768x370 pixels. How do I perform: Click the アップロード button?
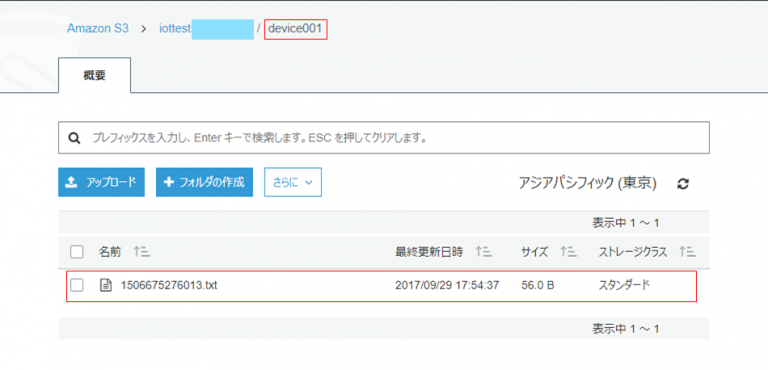click(x=101, y=182)
